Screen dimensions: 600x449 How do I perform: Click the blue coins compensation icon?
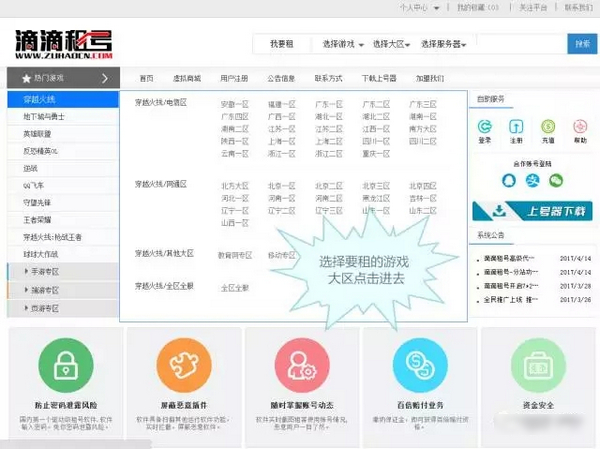(x=420, y=366)
